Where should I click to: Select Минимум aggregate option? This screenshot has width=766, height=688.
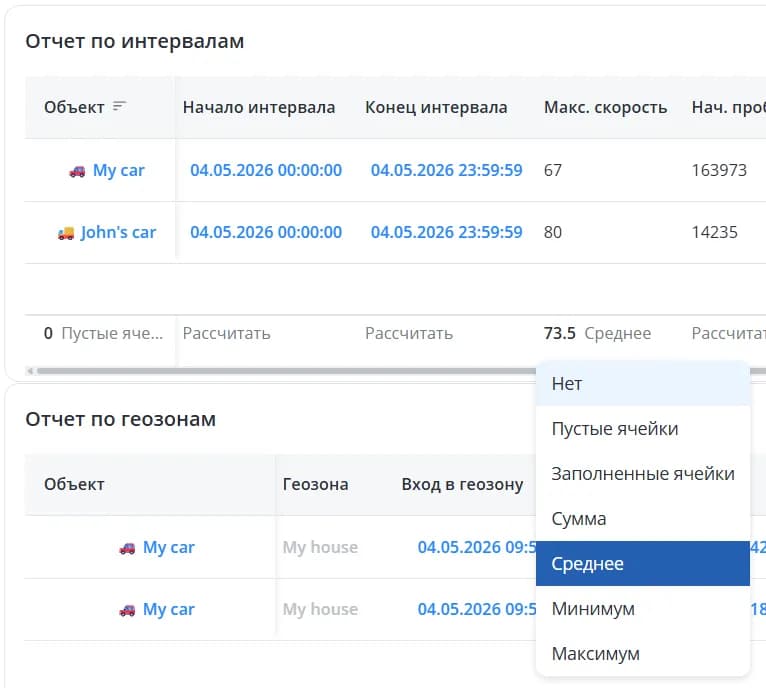click(x=642, y=608)
